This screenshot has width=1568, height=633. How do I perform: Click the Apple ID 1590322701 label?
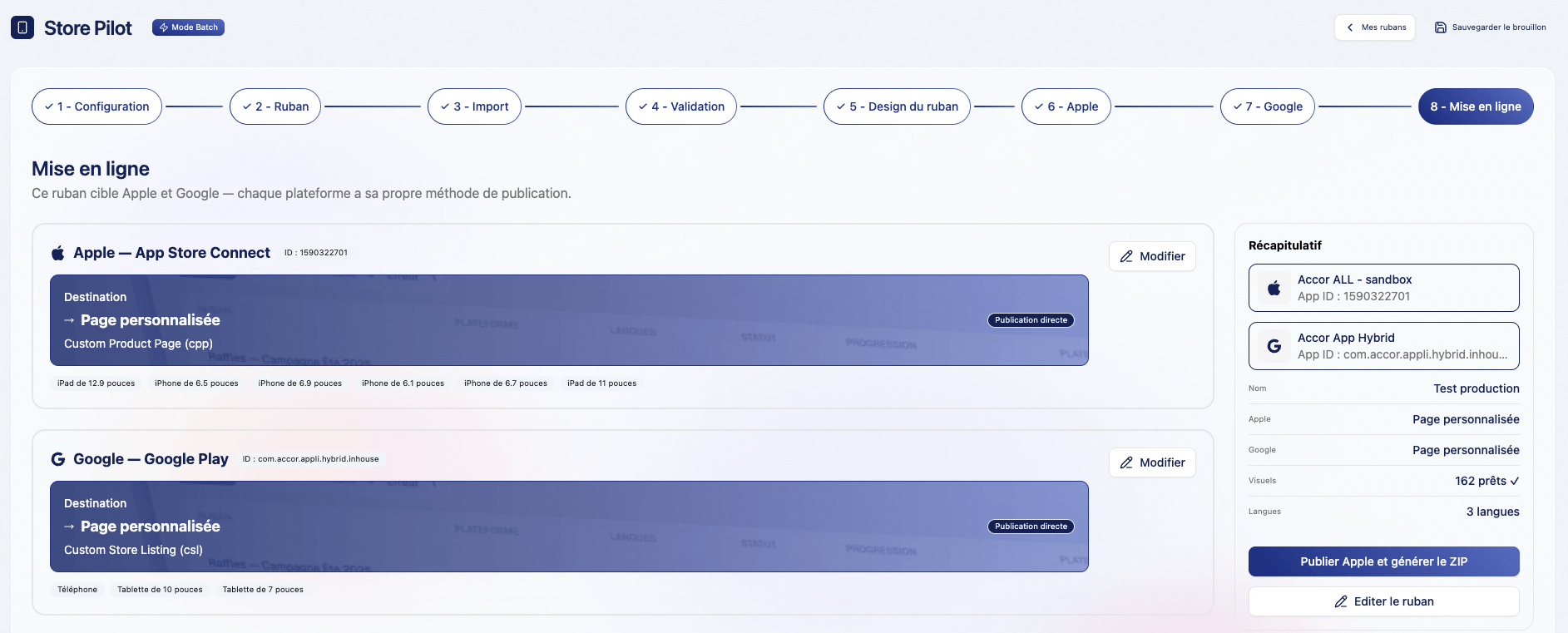point(316,253)
